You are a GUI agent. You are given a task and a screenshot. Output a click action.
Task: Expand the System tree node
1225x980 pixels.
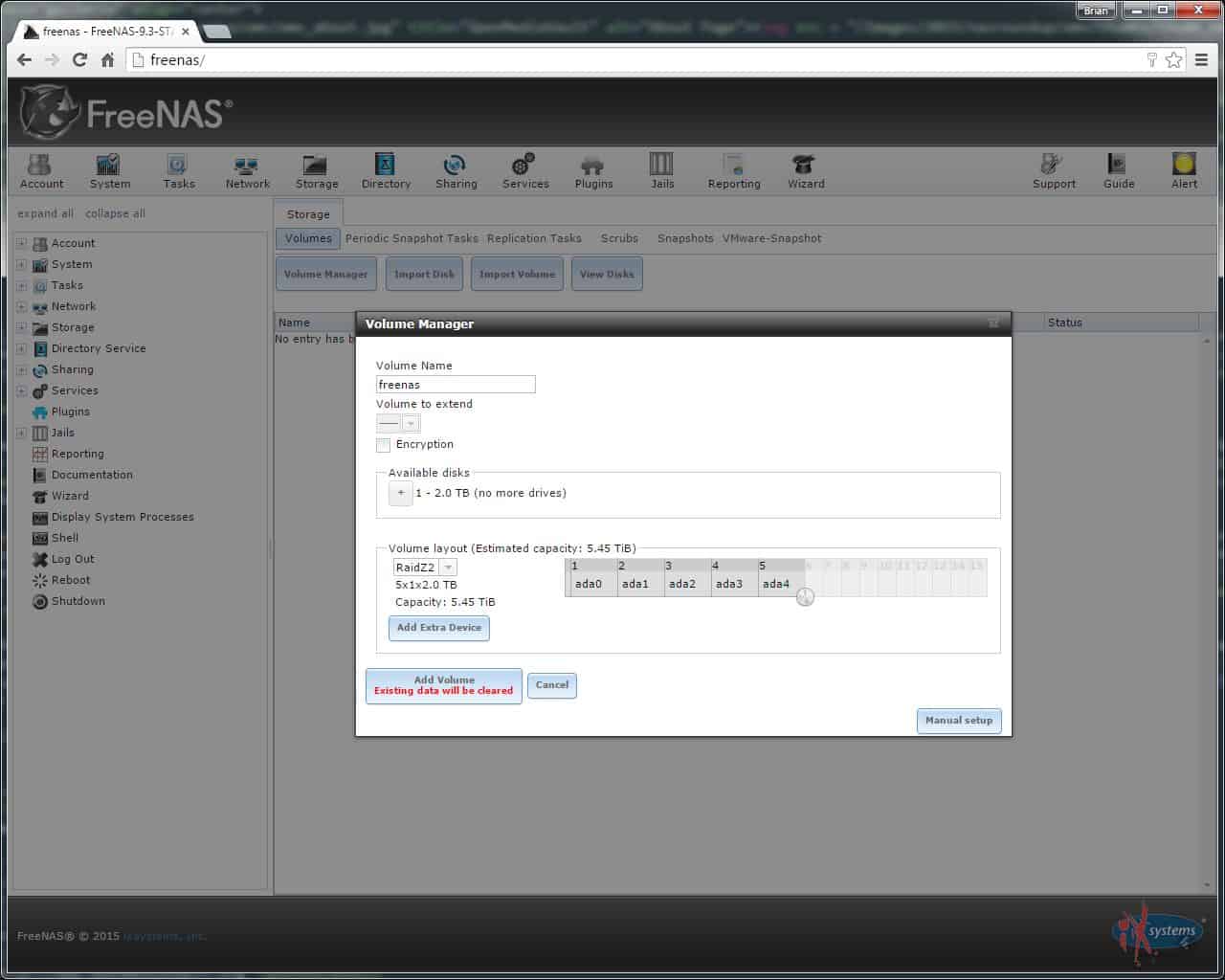[22, 264]
